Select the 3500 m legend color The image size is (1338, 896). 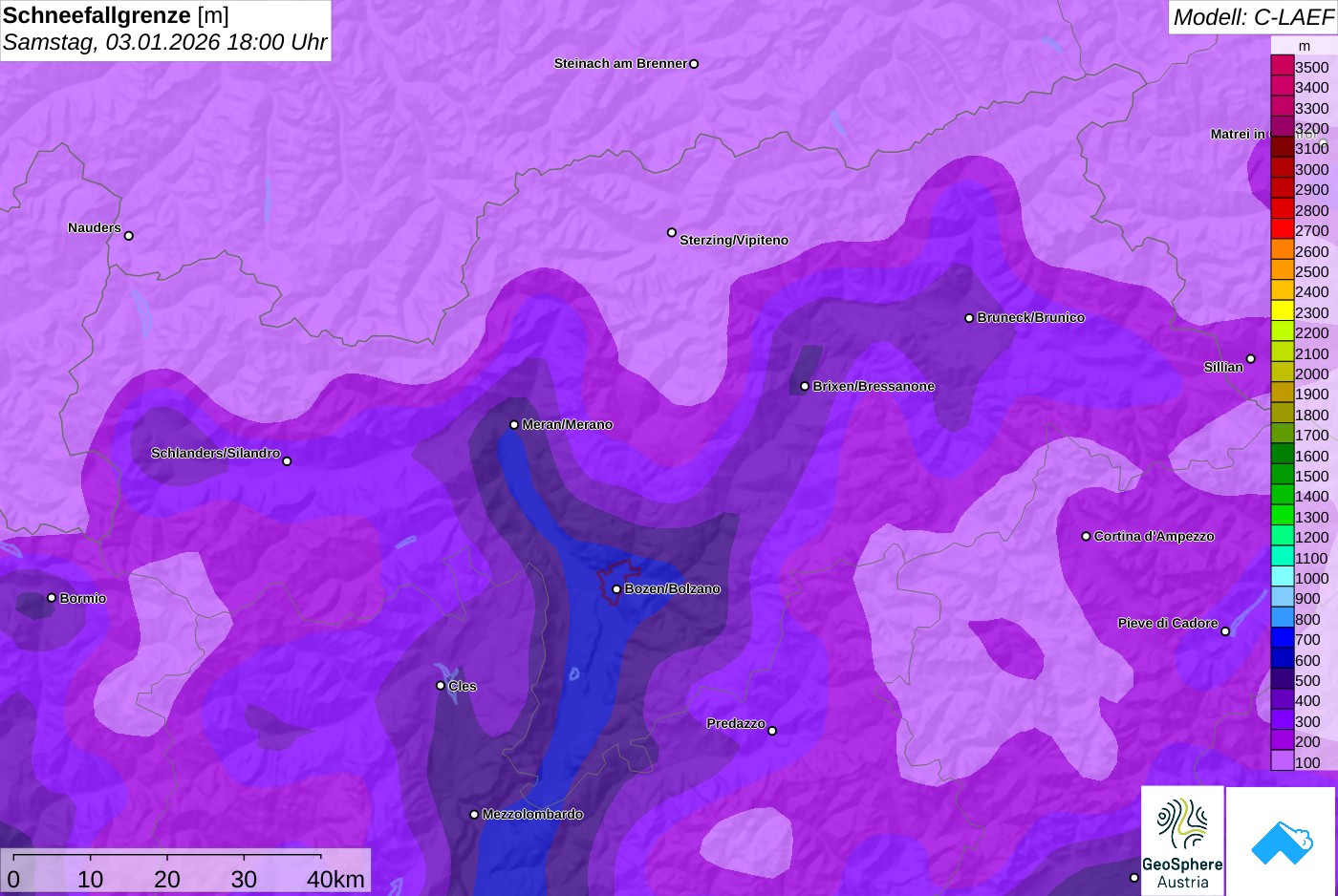click(x=1282, y=67)
